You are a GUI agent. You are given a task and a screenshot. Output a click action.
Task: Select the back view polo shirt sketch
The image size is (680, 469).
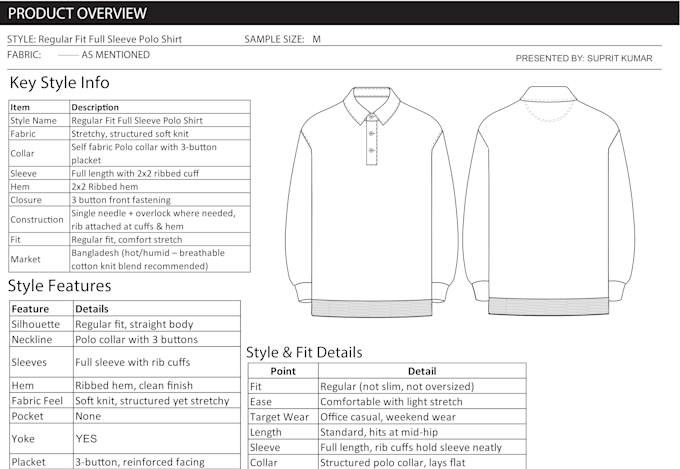coord(549,200)
